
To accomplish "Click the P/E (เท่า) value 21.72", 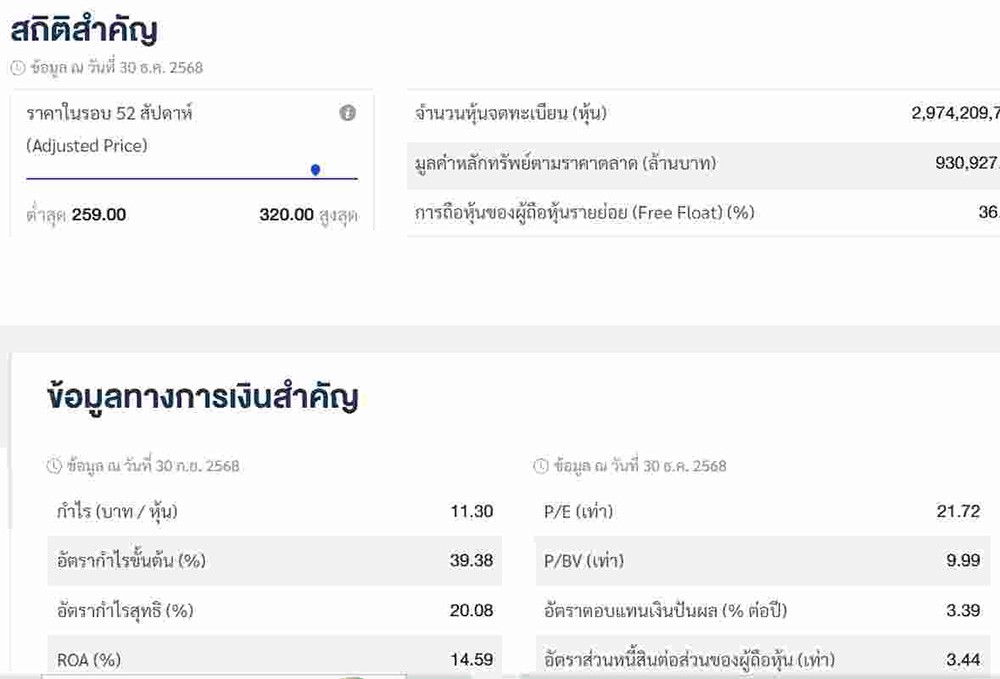I will (x=958, y=511).
